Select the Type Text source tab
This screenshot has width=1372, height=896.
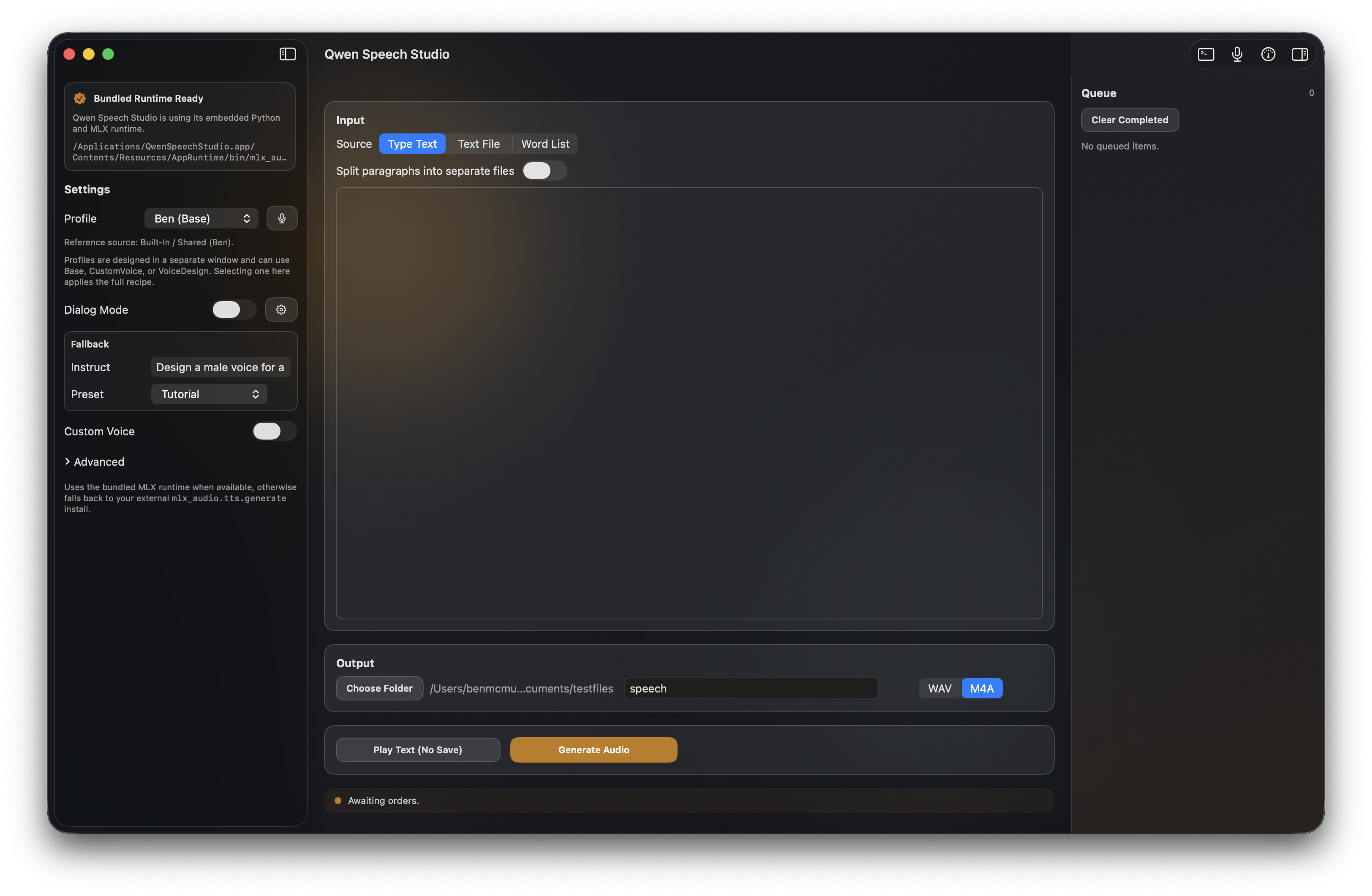click(412, 144)
